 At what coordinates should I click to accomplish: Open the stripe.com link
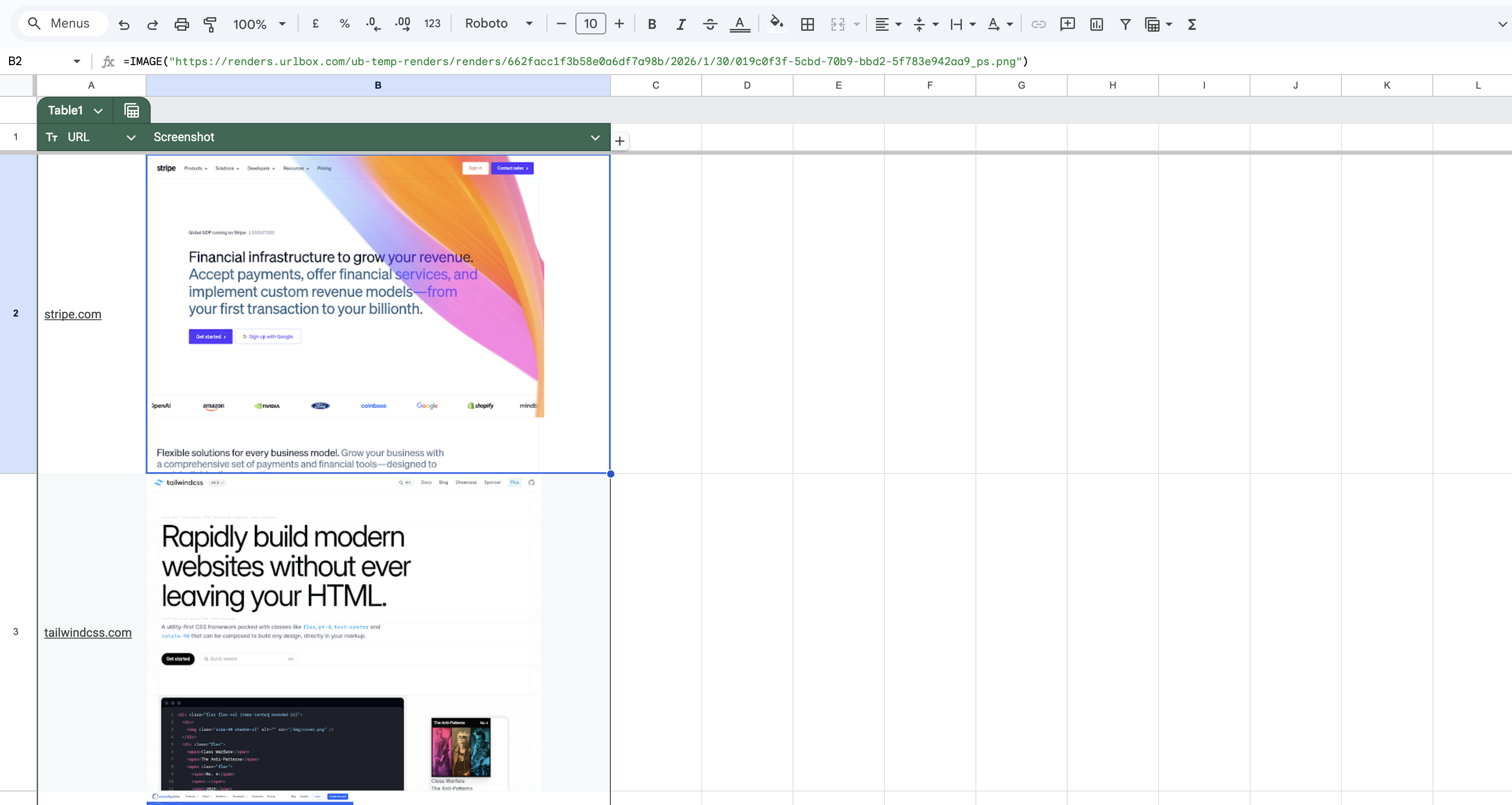pyautogui.click(x=73, y=314)
